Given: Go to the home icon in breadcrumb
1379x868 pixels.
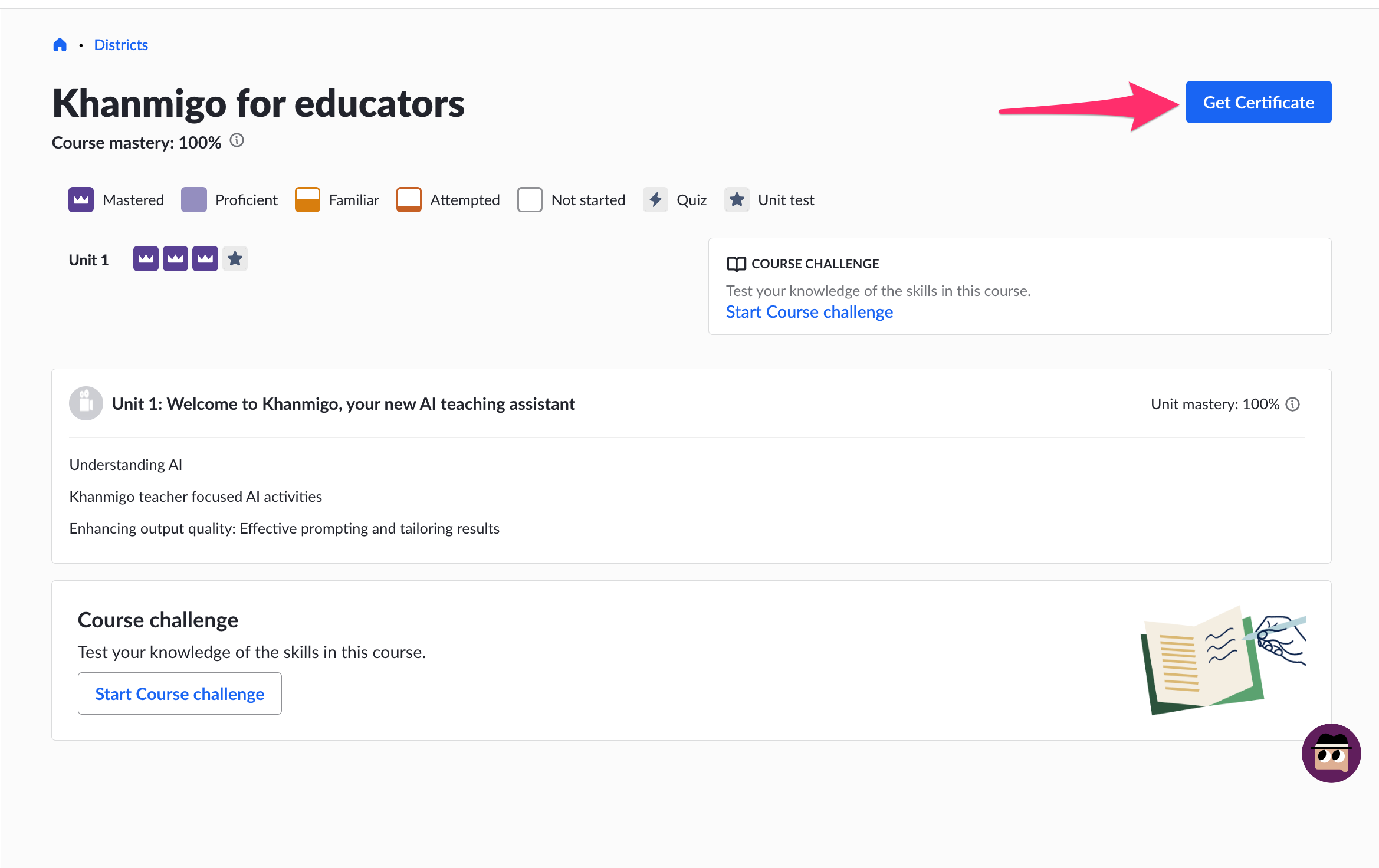Looking at the screenshot, I should point(60,45).
